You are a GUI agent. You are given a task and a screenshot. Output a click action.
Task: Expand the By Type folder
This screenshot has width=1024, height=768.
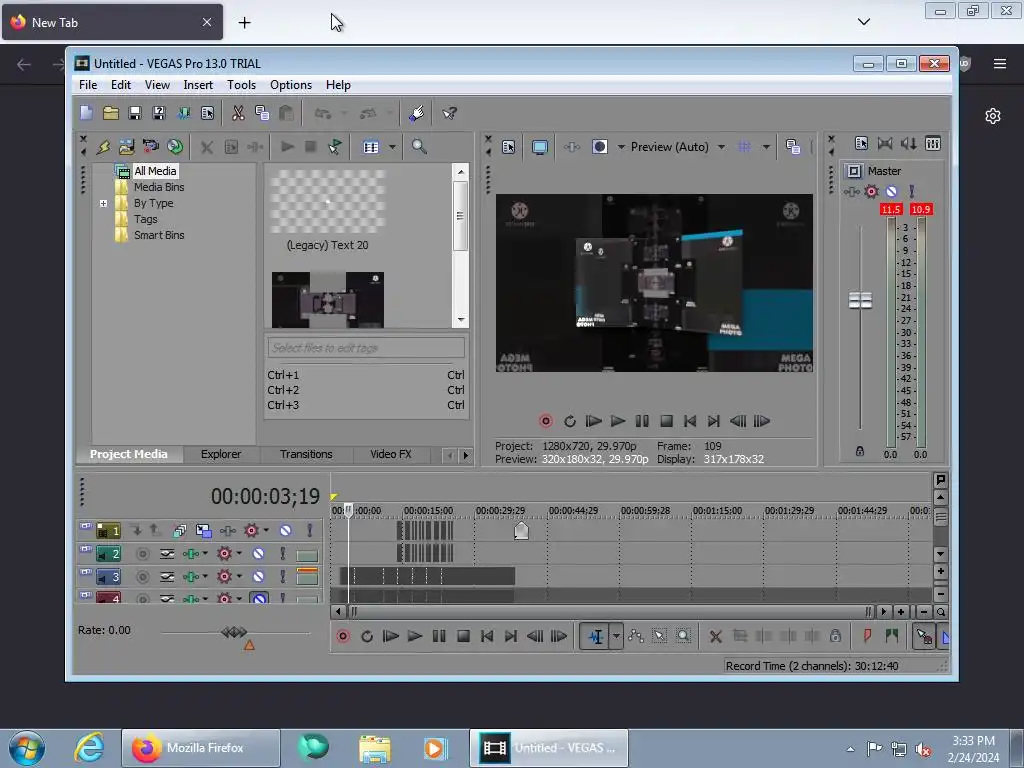coord(103,203)
